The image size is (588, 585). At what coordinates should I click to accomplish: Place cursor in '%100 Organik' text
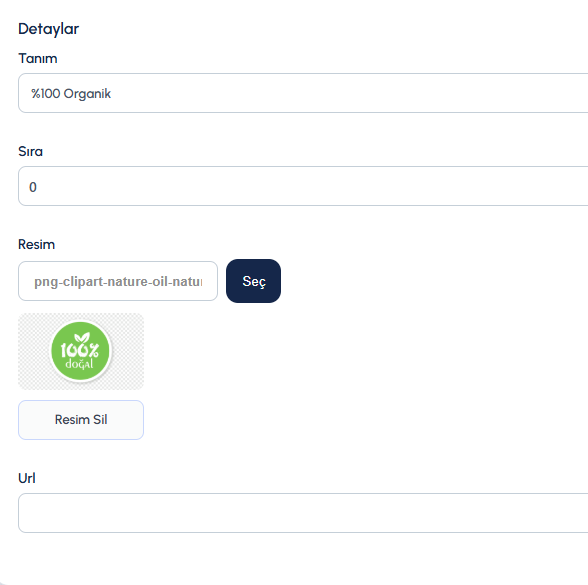pos(71,93)
